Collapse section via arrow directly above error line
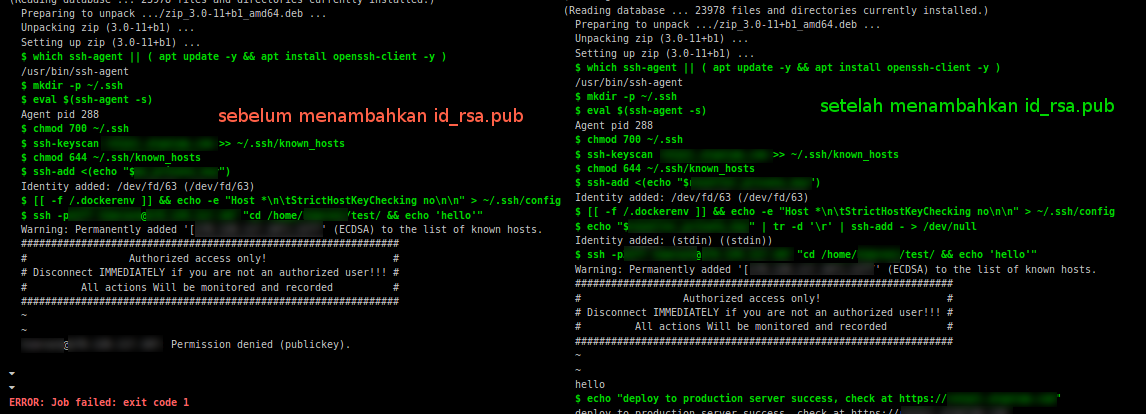This screenshot has width=1146, height=414. [11, 386]
